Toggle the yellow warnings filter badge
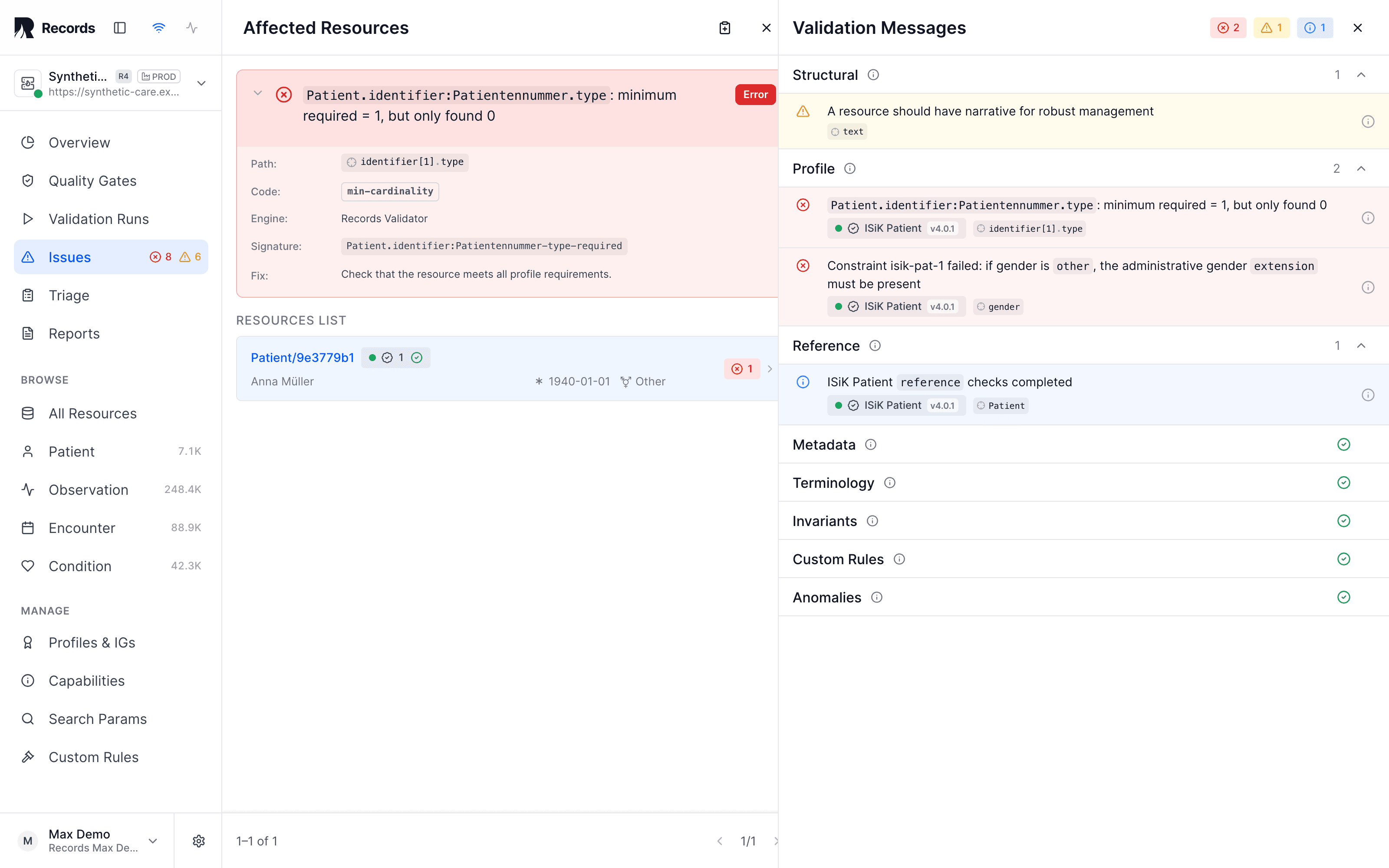This screenshot has width=1389, height=868. (x=1271, y=27)
